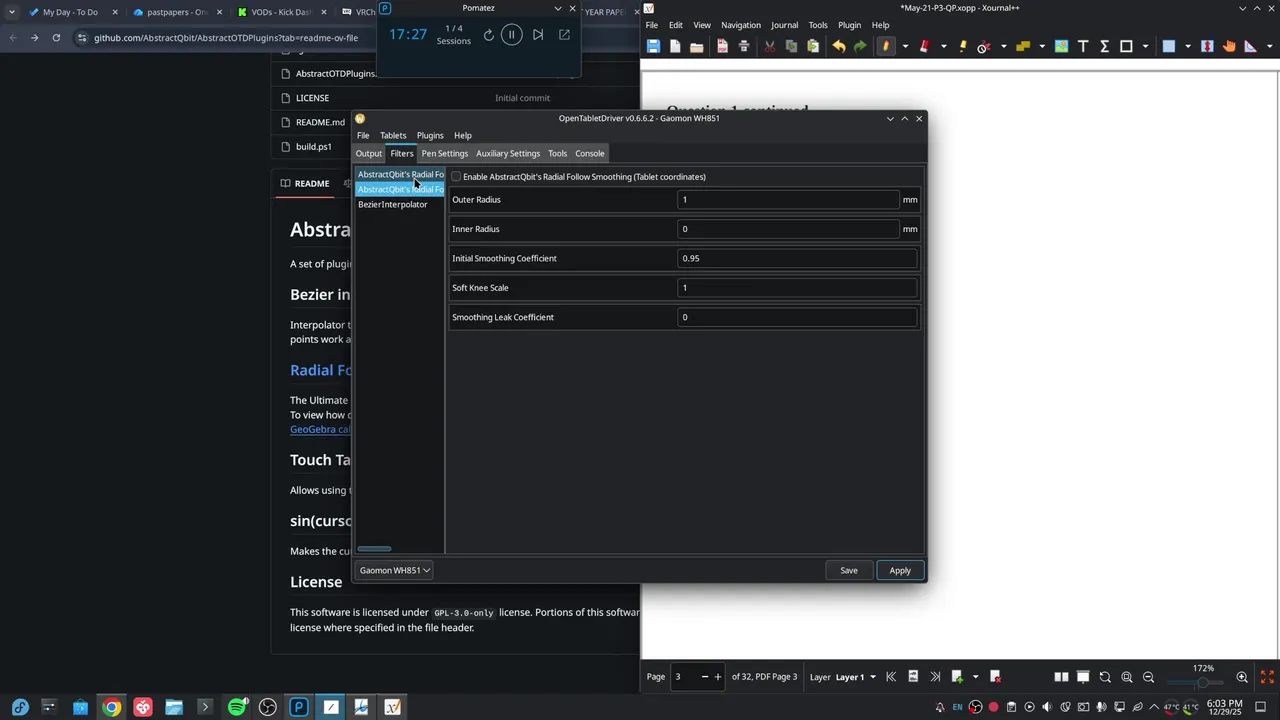Screen dimensions: 1280x720
Task: Skip to next Pomatez session
Action: (x=538, y=35)
